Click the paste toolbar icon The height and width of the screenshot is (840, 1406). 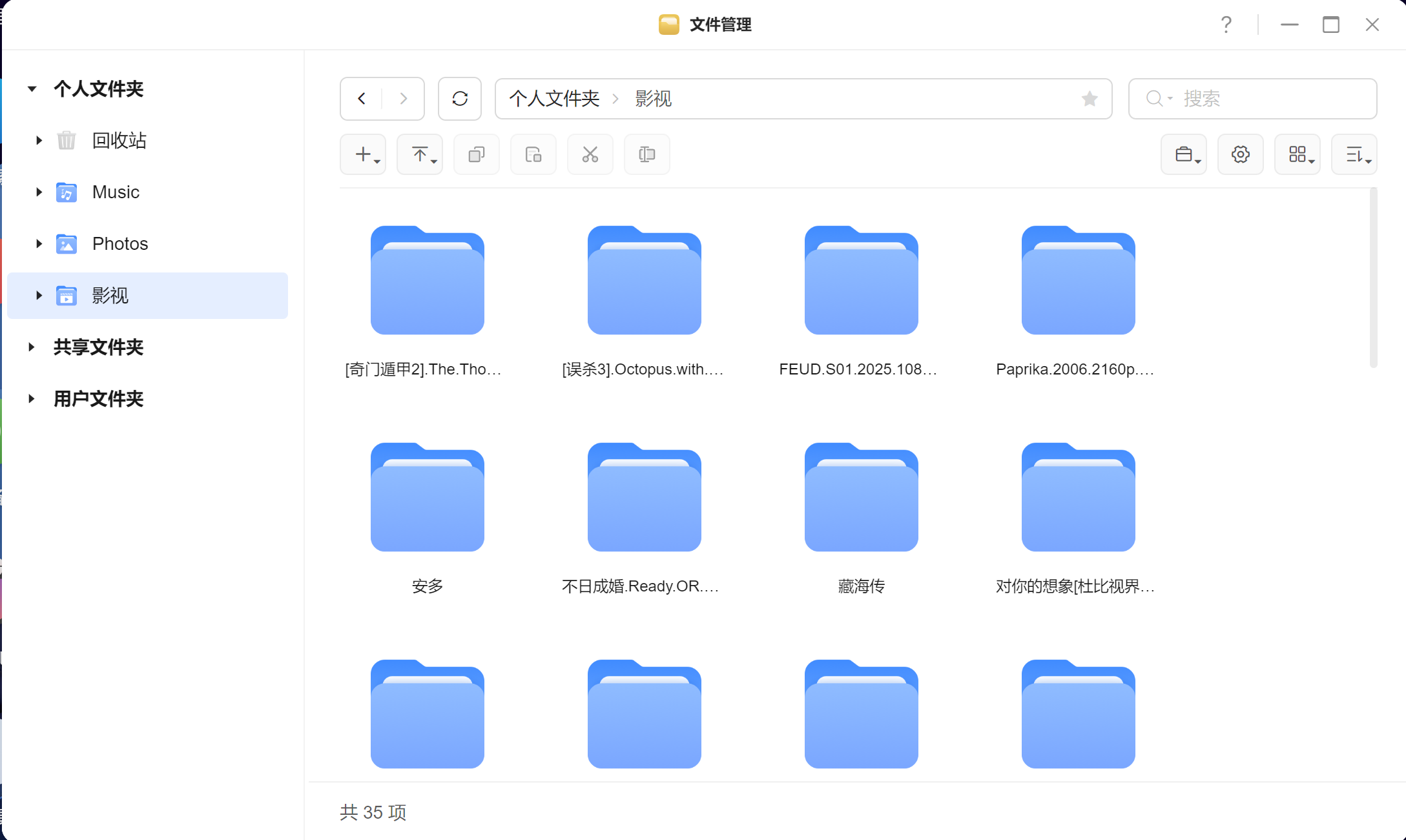click(533, 154)
